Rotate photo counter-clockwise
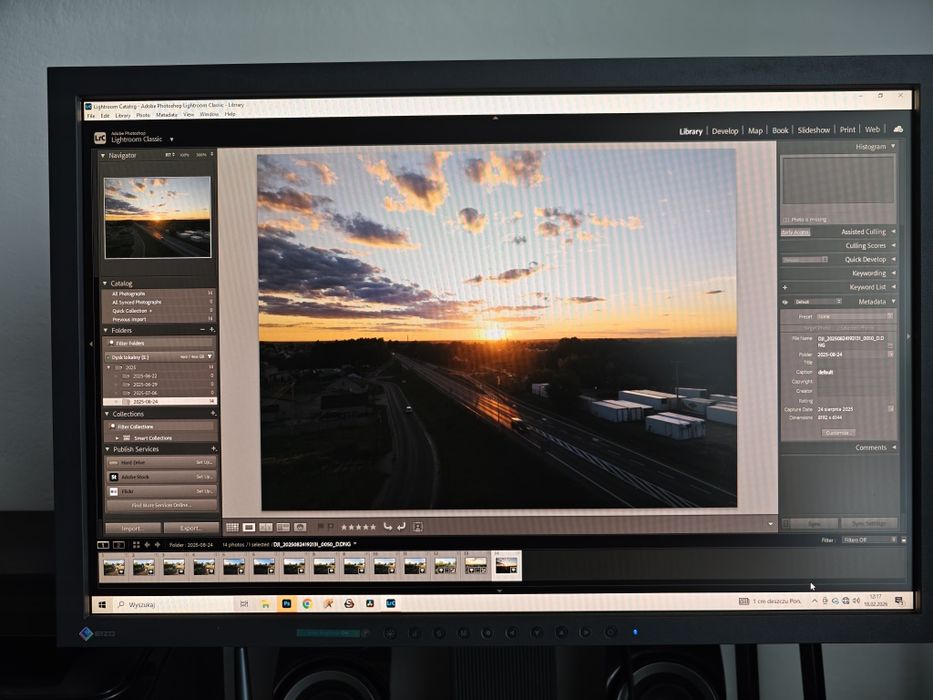The height and width of the screenshot is (700, 933). 387,527
